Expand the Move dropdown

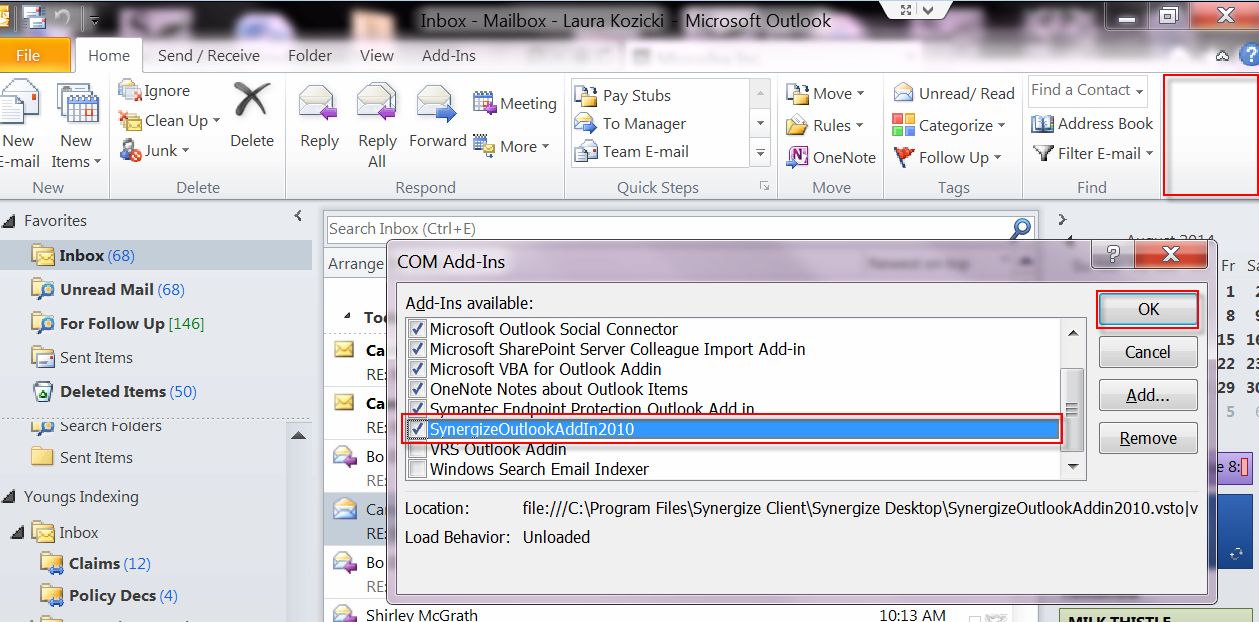point(860,94)
